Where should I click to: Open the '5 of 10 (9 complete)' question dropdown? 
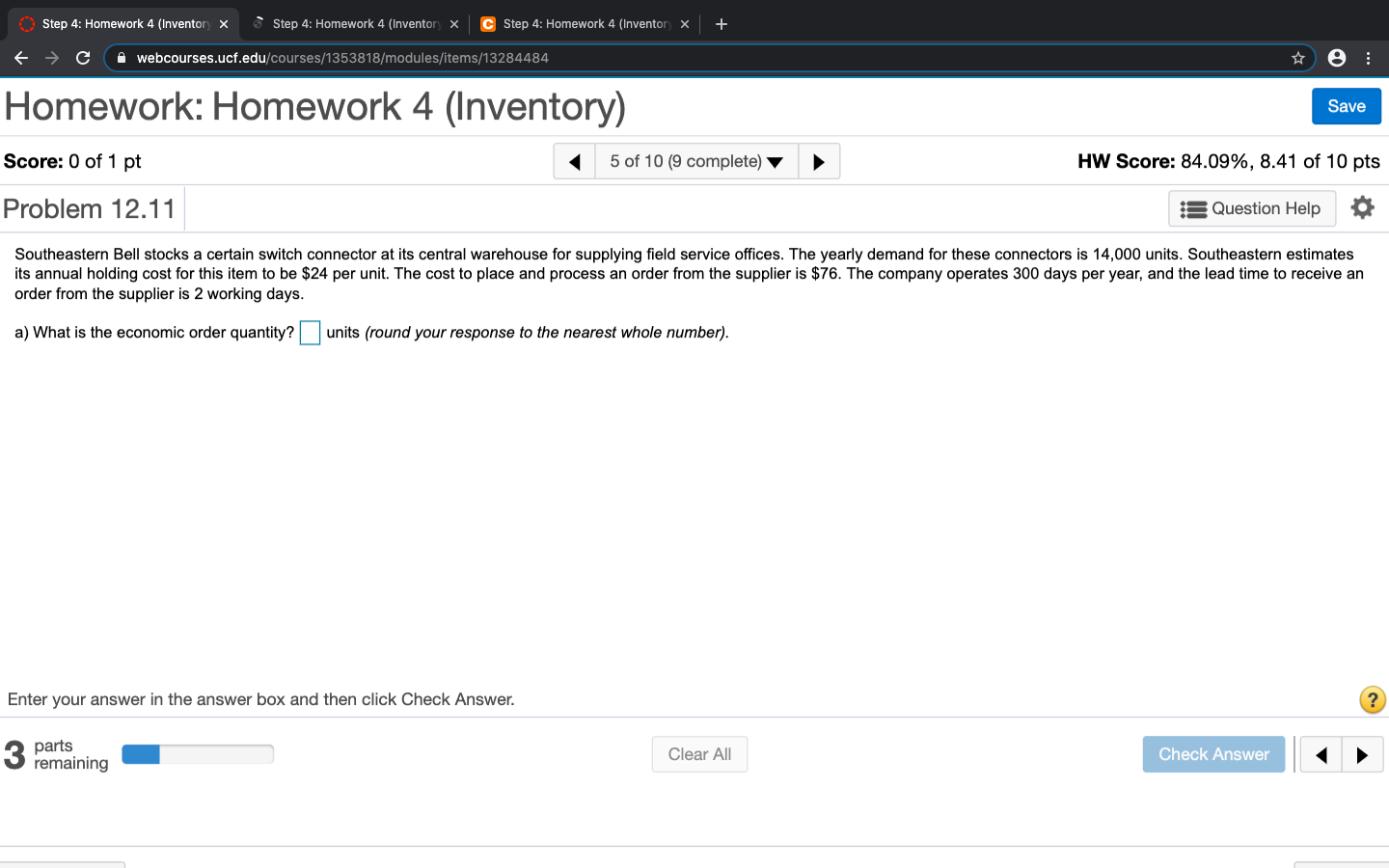click(696, 161)
